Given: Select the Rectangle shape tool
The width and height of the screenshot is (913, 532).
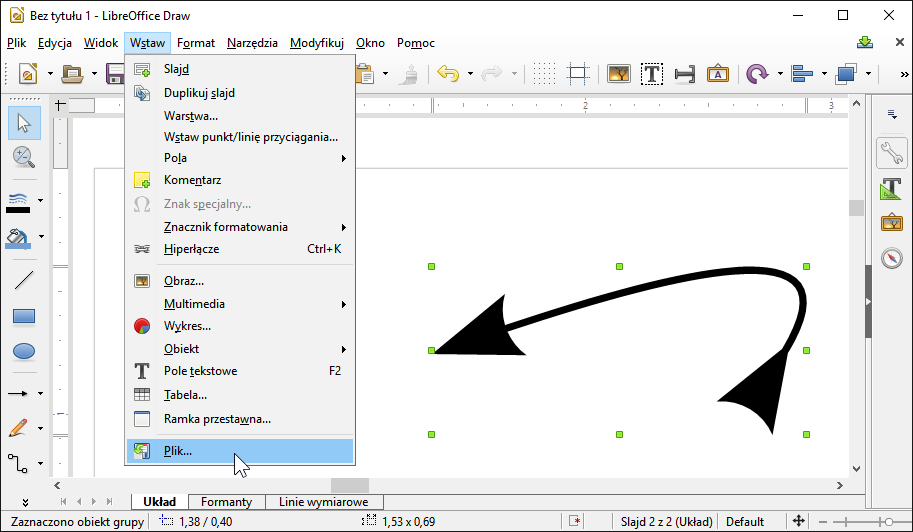Looking at the screenshot, I should 24,316.
